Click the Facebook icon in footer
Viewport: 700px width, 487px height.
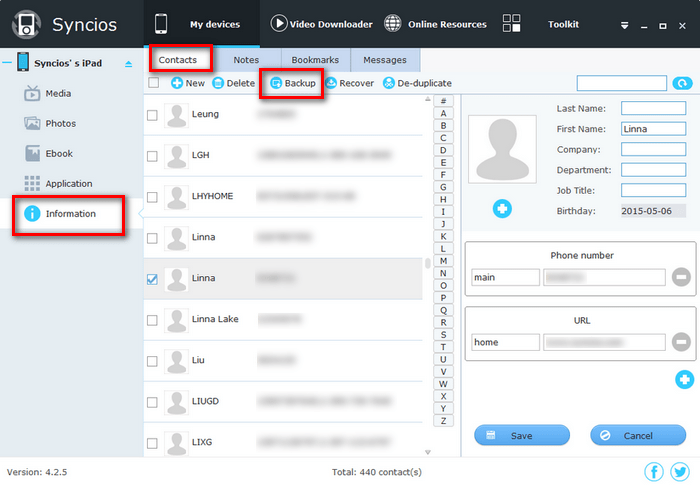[x=654, y=472]
